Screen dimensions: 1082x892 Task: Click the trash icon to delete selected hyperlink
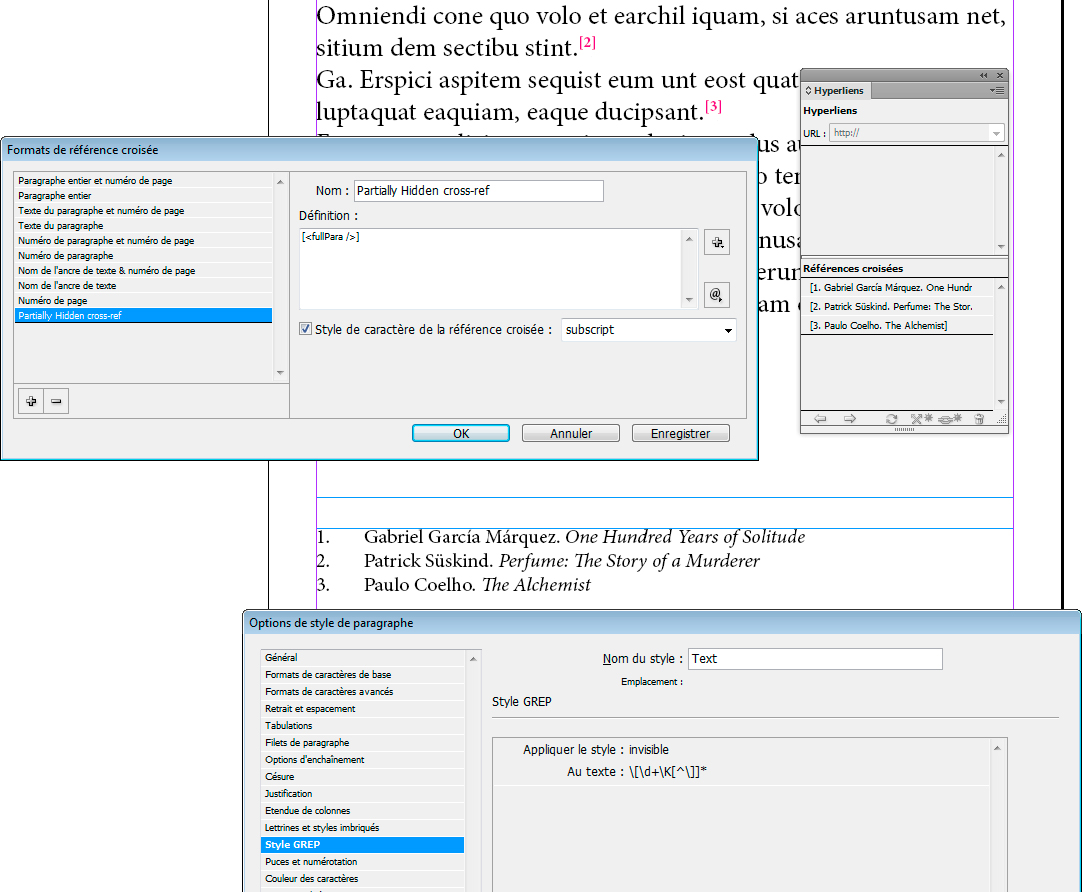point(980,419)
